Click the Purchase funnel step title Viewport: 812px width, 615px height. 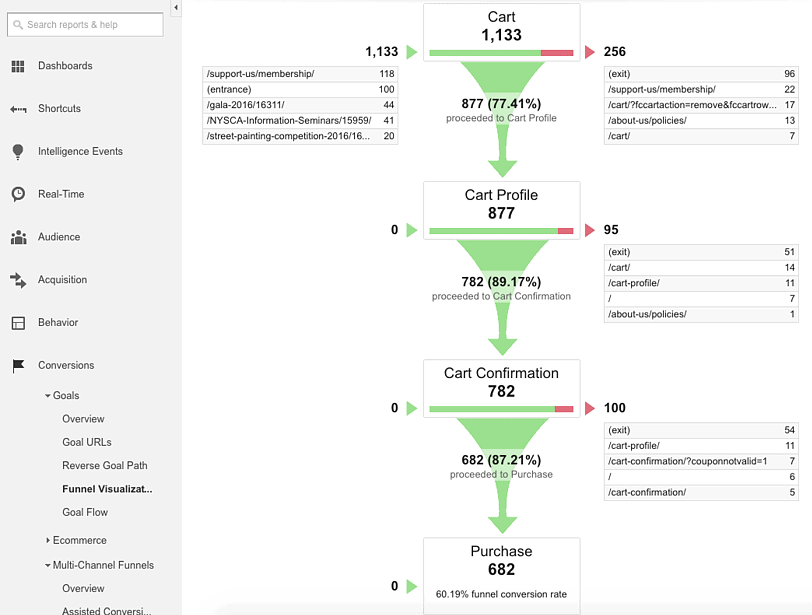point(501,551)
